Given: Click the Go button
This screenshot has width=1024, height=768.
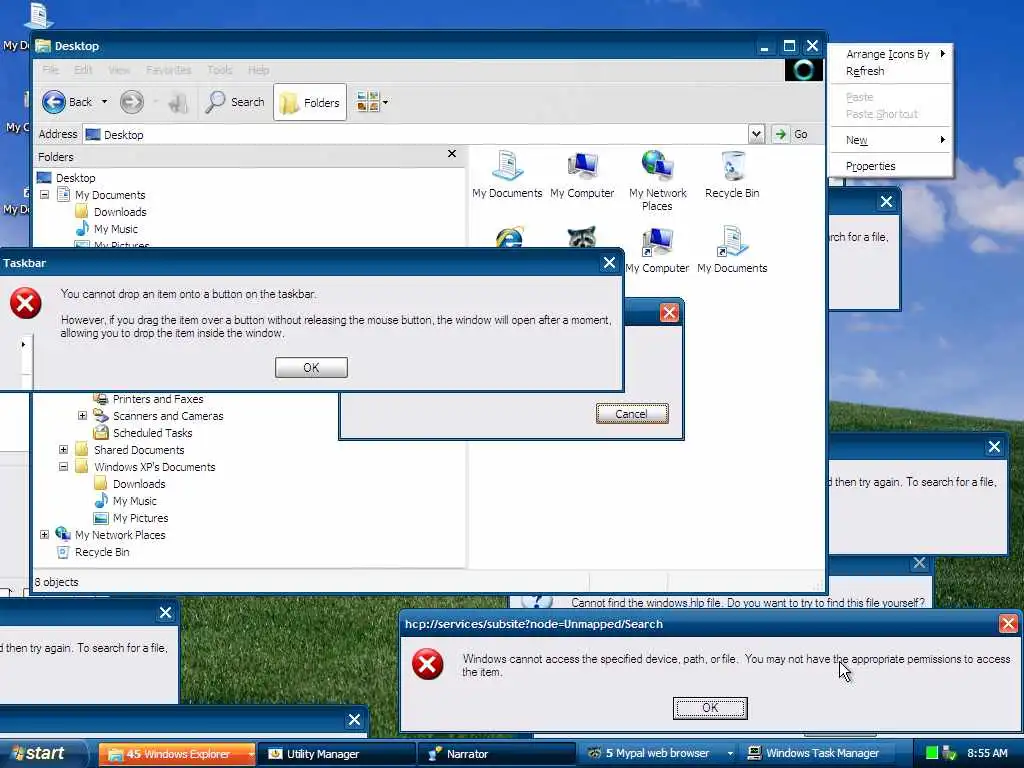Looking at the screenshot, I should point(791,134).
